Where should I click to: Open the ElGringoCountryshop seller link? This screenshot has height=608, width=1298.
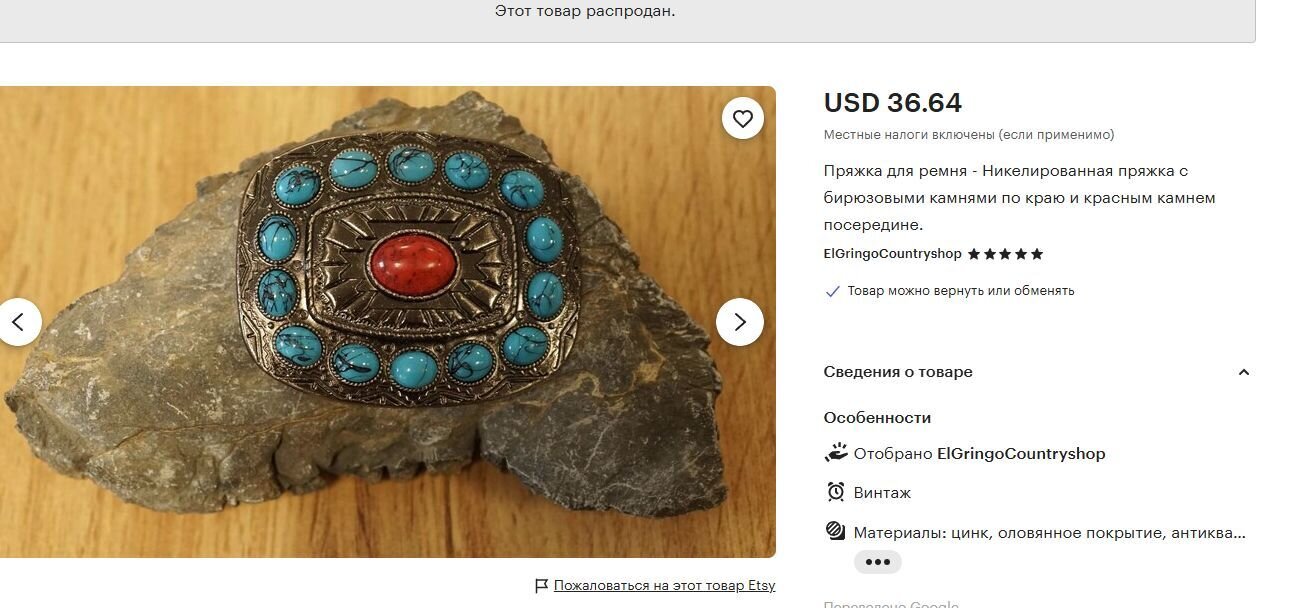point(892,254)
